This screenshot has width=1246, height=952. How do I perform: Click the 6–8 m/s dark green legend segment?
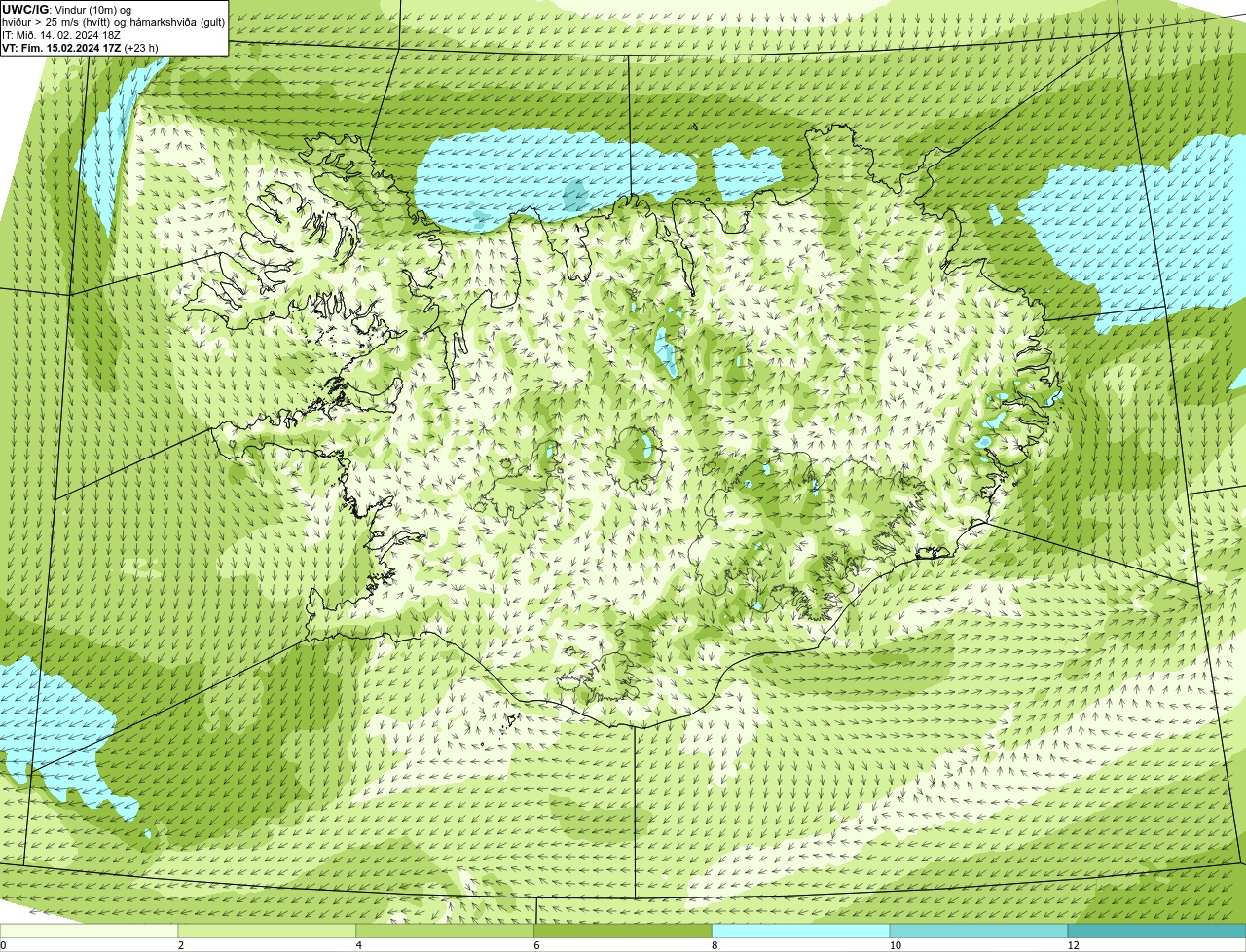pos(623,932)
